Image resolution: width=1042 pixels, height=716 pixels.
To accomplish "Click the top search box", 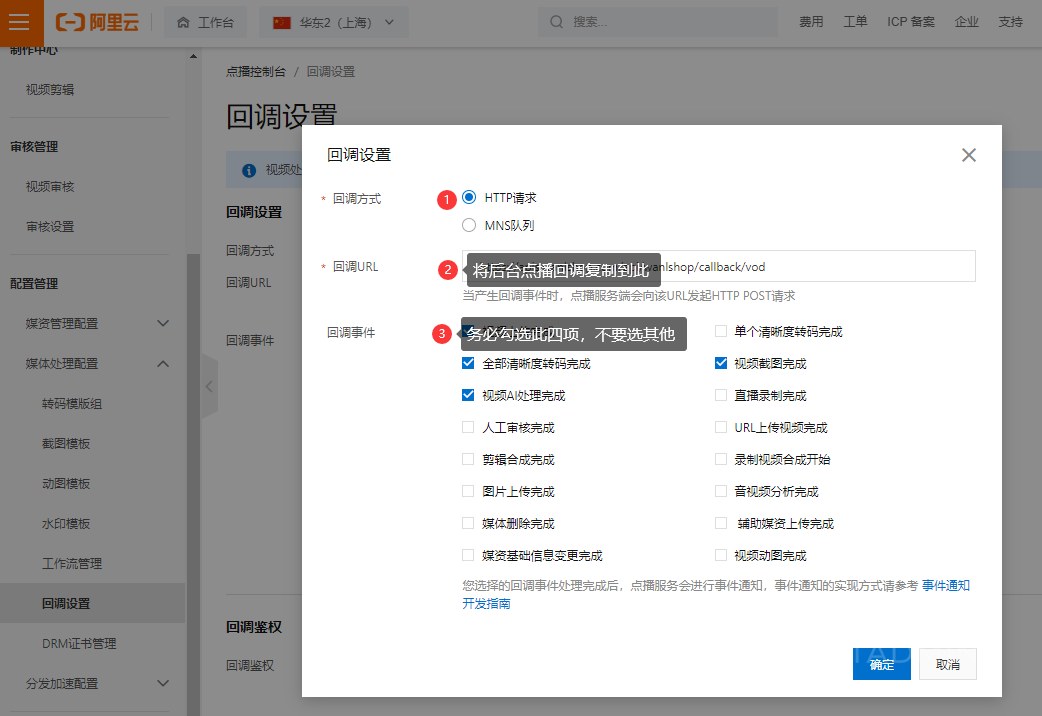I will (658, 22).
